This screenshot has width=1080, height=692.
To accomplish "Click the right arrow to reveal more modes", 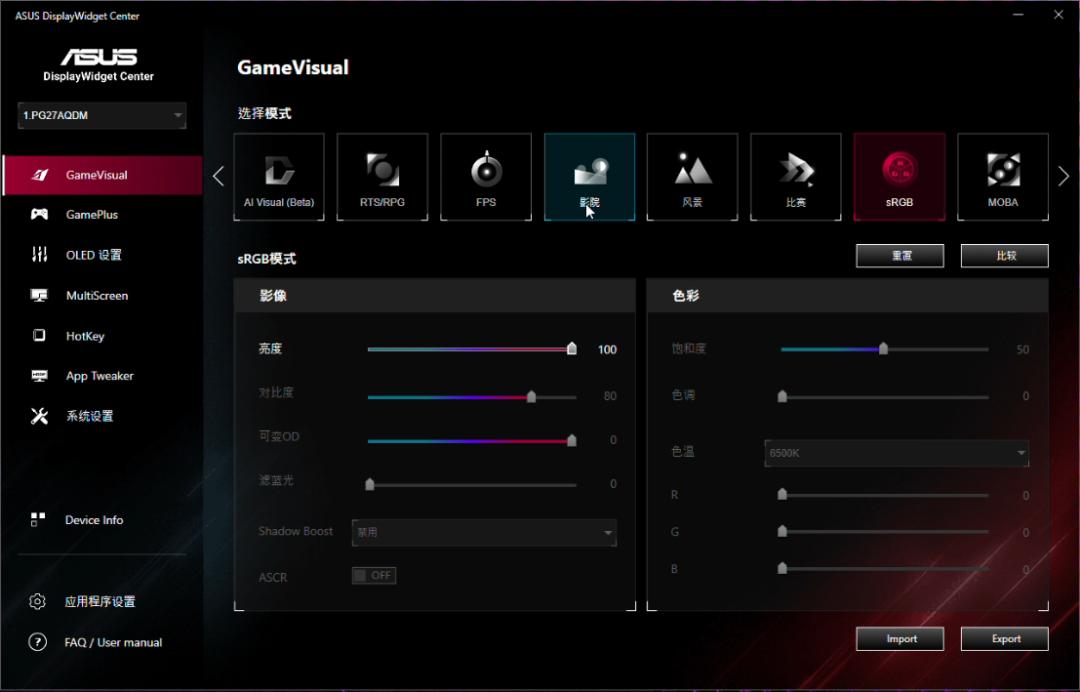I will (x=1063, y=176).
